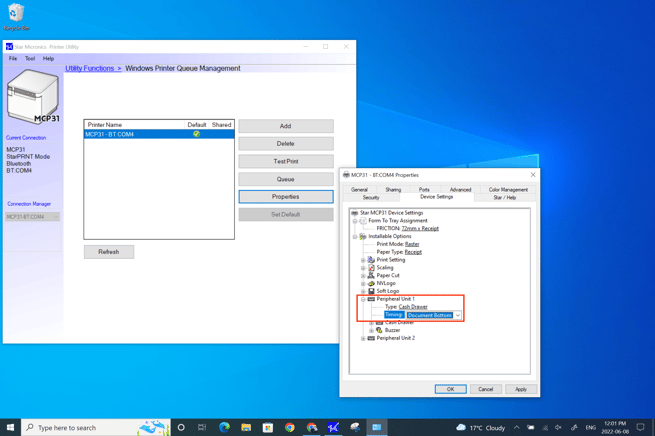Switch to the Color Management tab
This screenshot has height=436, width=655.
(508, 190)
